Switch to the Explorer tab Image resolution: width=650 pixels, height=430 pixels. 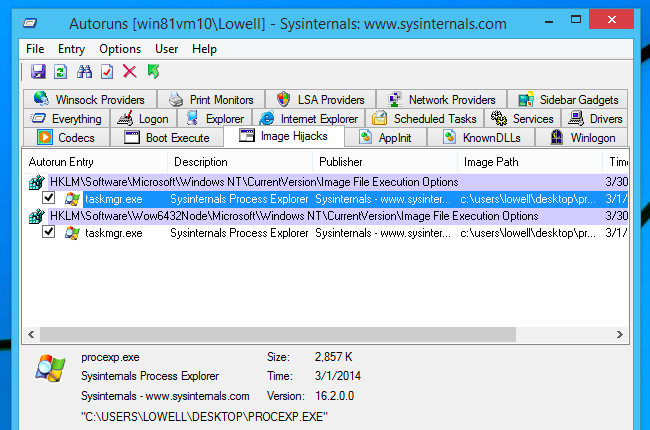214,119
